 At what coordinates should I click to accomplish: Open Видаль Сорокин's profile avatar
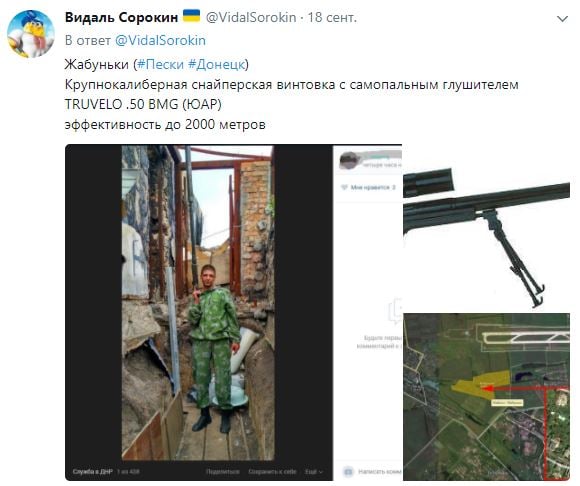31,34
